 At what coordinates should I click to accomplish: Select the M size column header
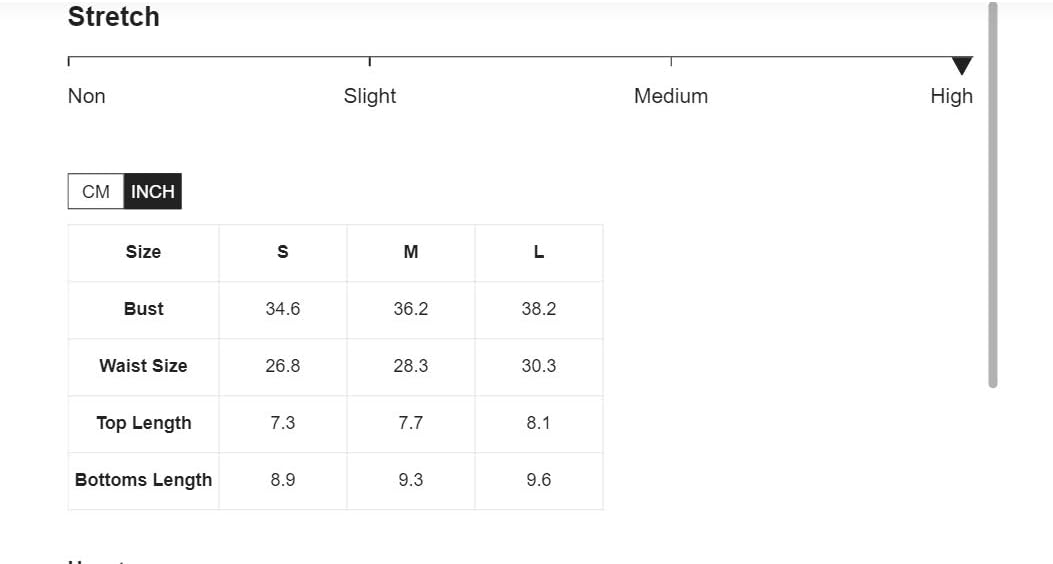pos(411,252)
